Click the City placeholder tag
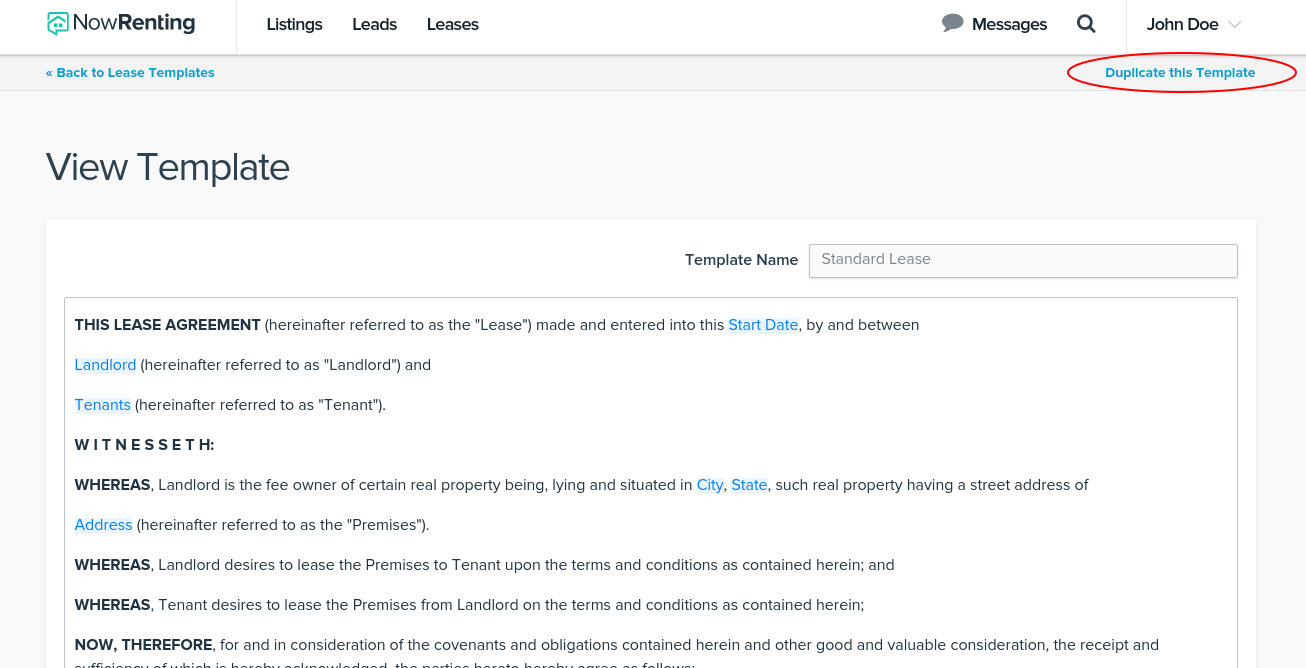Viewport: 1306px width, 668px height. point(710,485)
